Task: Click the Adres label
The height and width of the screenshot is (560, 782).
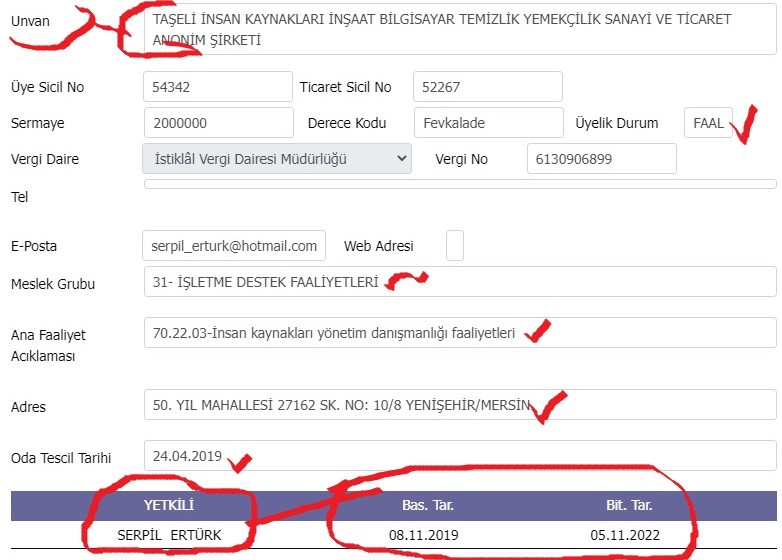Action: click(x=28, y=407)
